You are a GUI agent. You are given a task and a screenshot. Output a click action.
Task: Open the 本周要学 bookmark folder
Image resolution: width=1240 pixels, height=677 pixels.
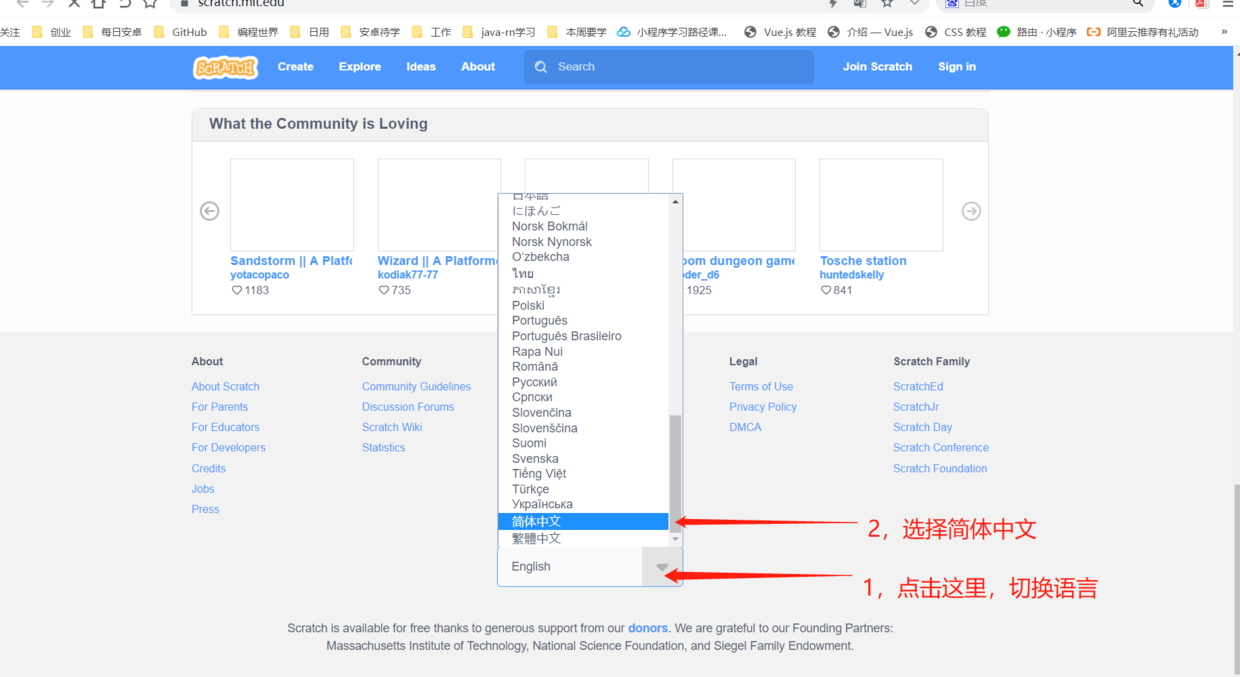point(577,32)
